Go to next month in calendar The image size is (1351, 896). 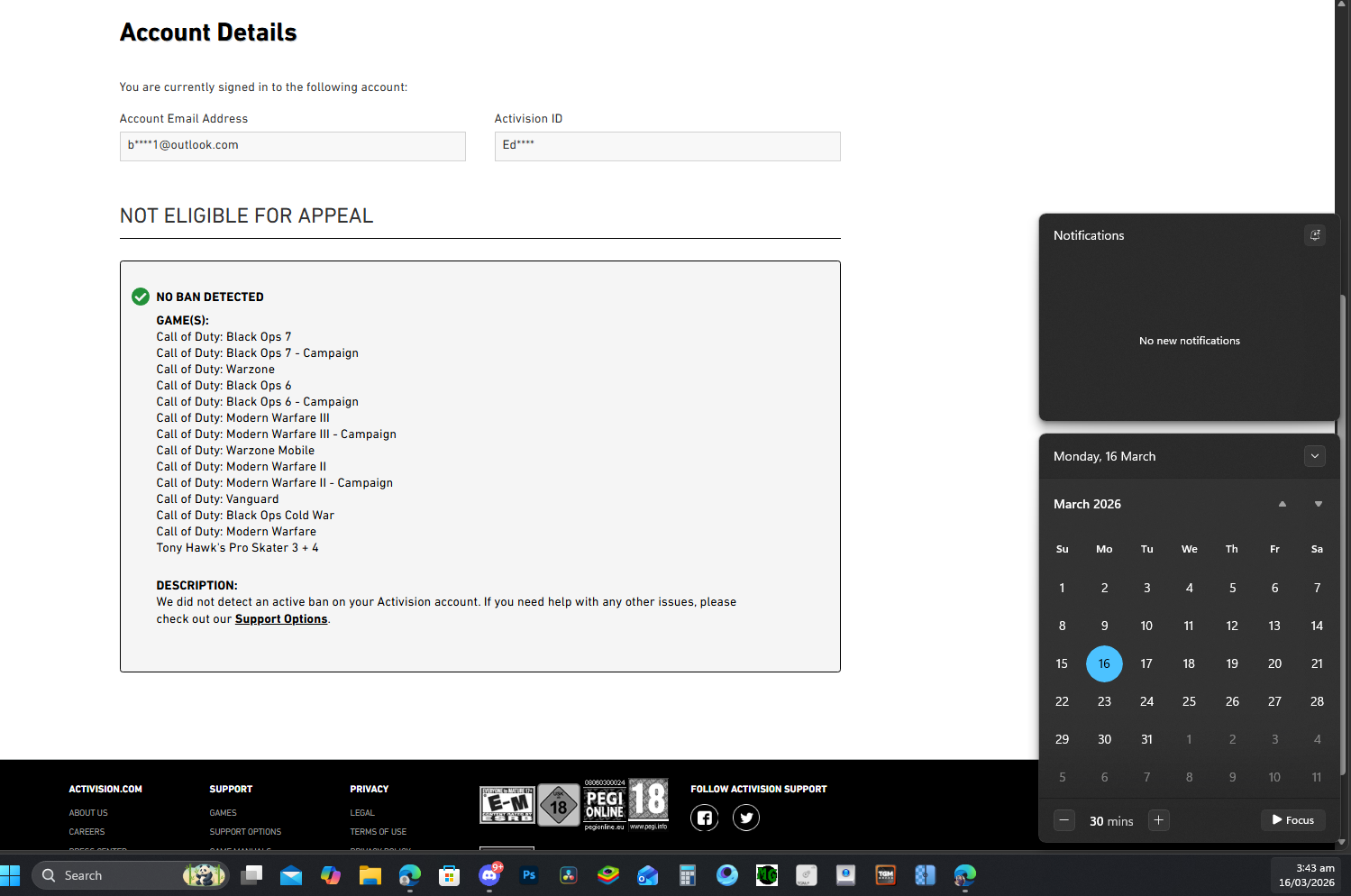coord(1319,504)
